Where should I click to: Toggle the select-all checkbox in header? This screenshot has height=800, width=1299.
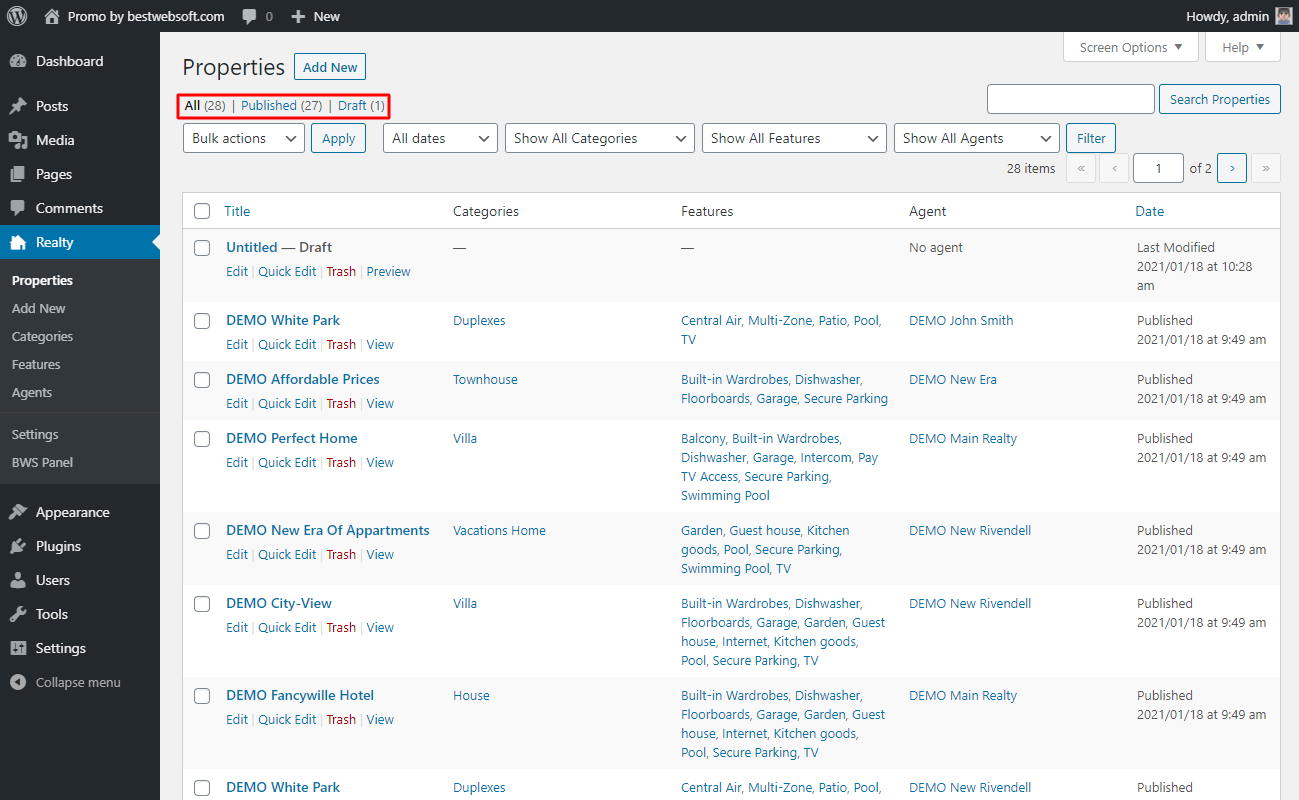click(202, 211)
